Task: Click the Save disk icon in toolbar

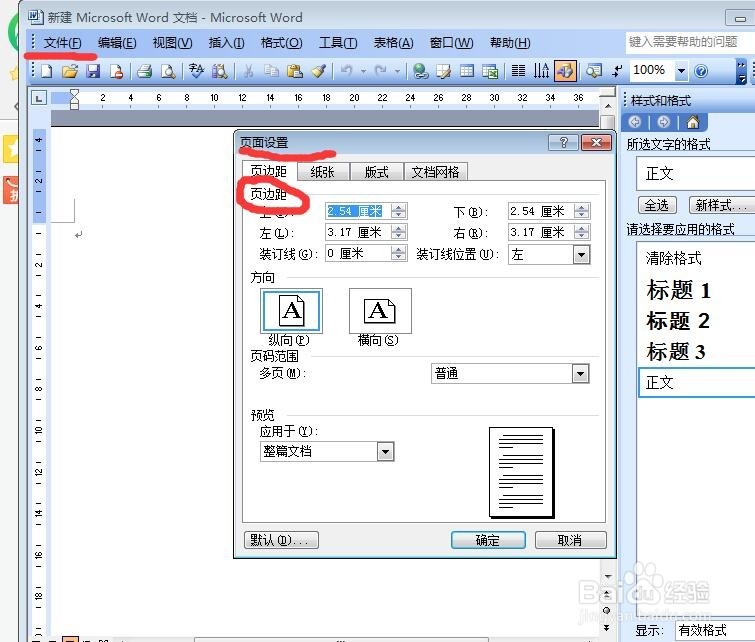Action: coord(92,71)
